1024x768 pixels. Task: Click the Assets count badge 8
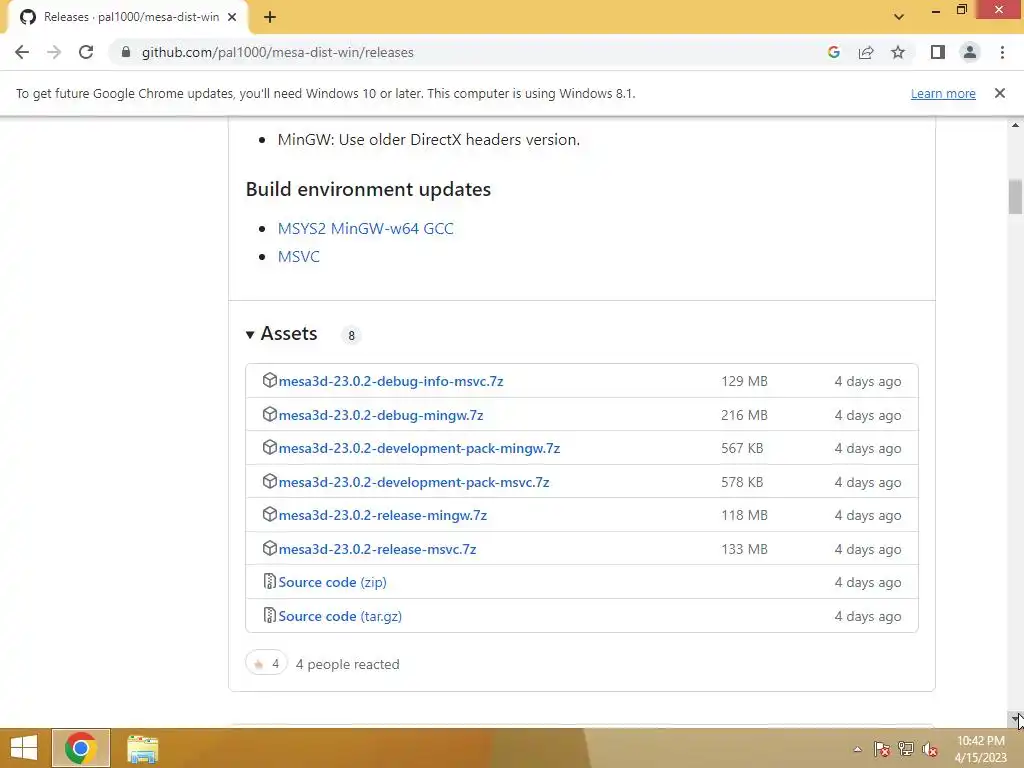(351, 335)
